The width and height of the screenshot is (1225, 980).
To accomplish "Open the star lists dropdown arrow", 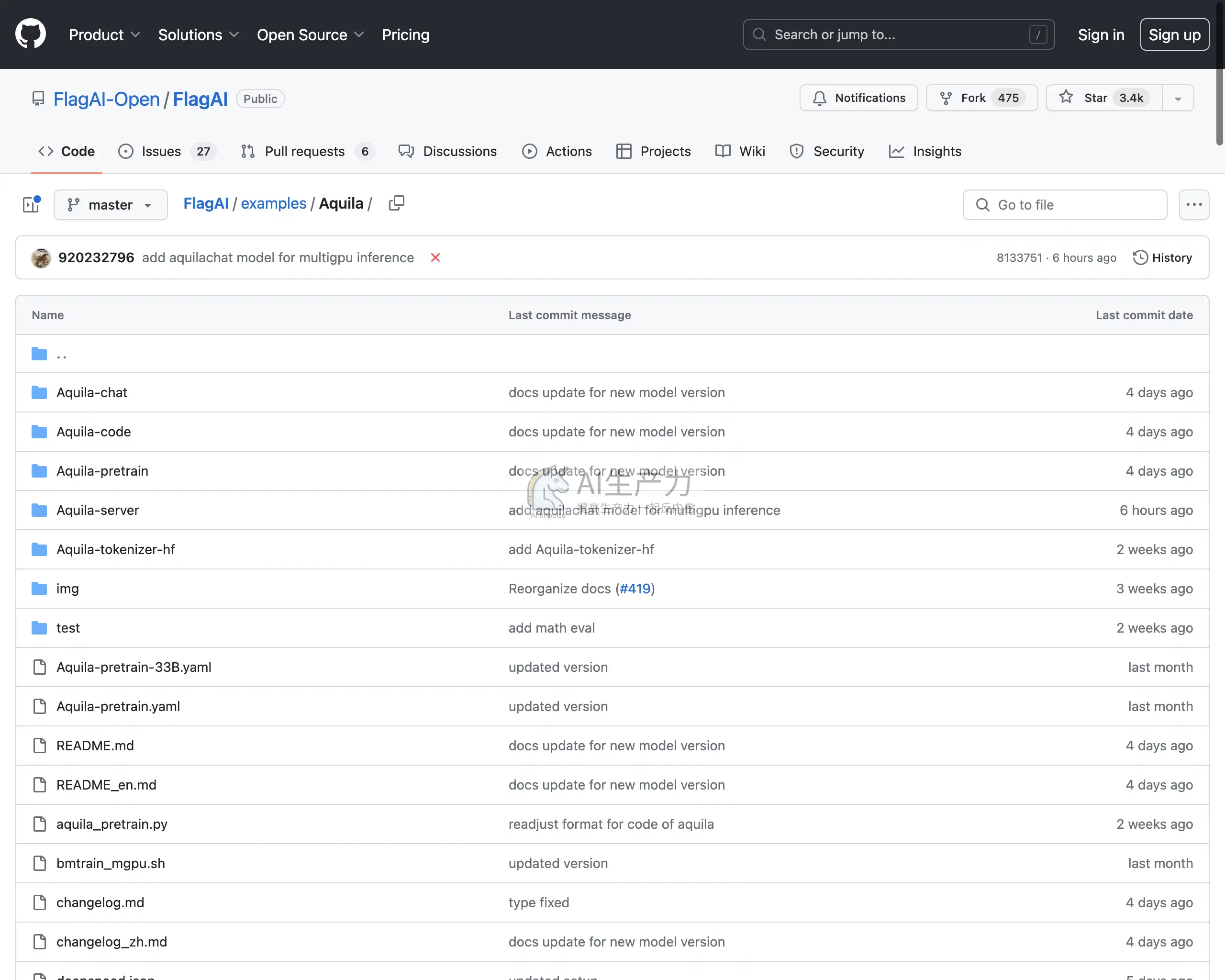I will (x=1178, y=98).
